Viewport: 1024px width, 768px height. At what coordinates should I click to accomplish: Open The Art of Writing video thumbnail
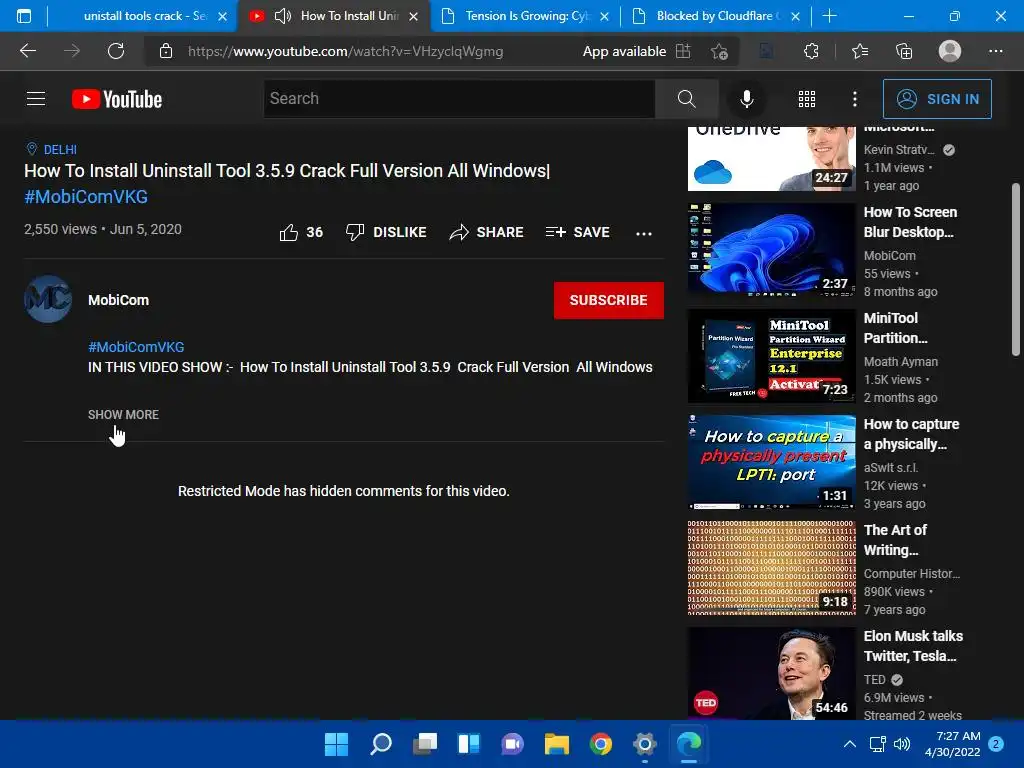(x=771, y=568)
